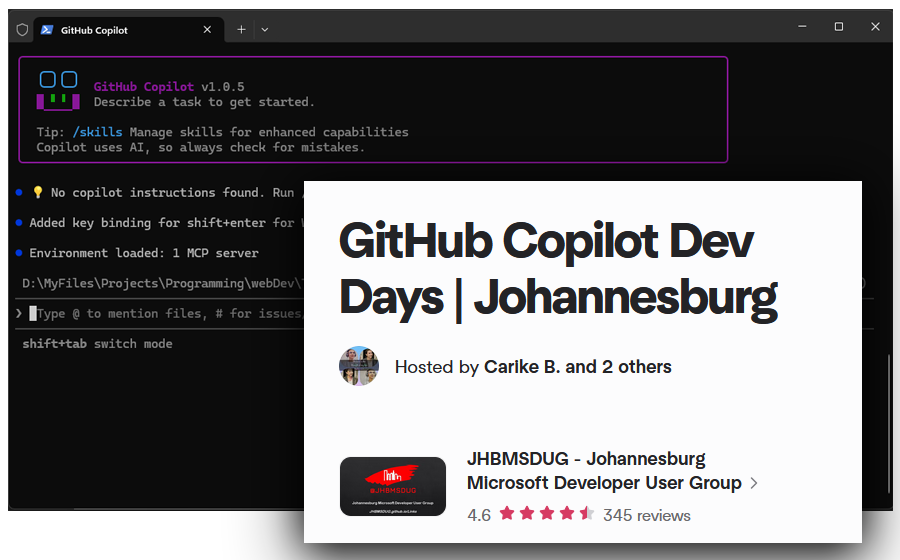Click the chevron after Developer User Group

pyautogui.click(x=754, y=484)
